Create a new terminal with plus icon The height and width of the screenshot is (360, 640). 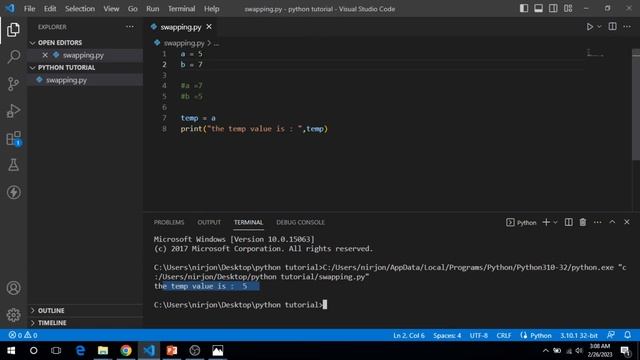pyautogui.click(x=546, y=222)
